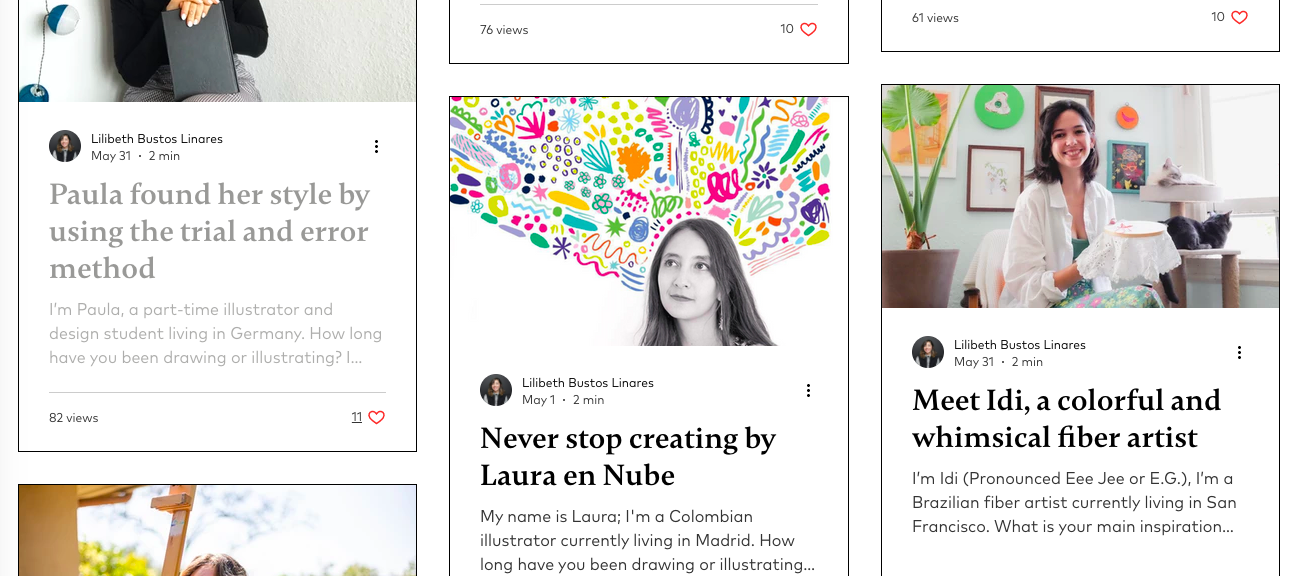This screenshot has height=576, width=1299.
Task: Open more actions menu on Paula post
Action: (377, 147)
